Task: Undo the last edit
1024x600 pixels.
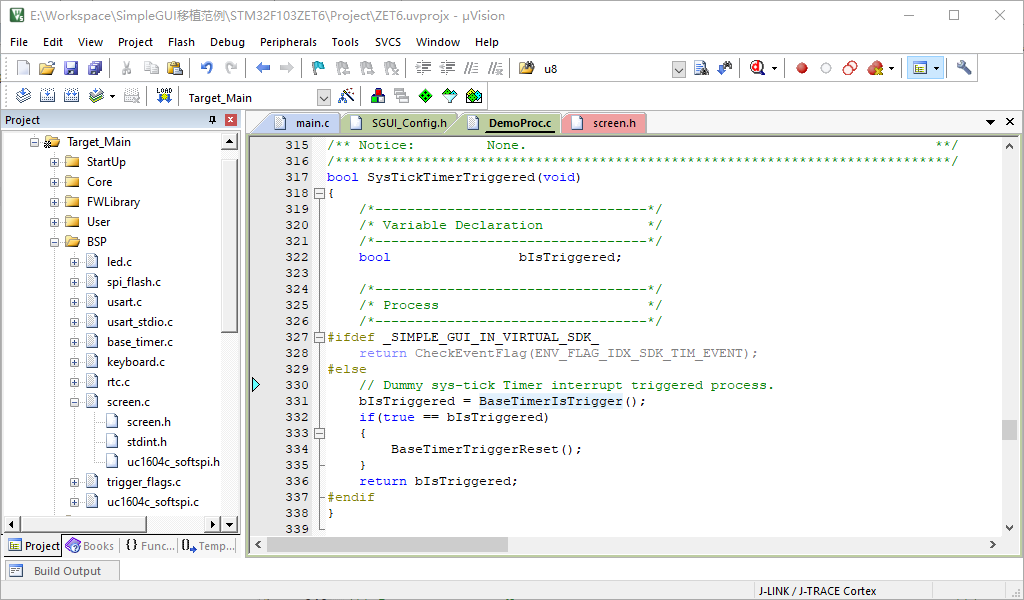Action: pos(206,68)
